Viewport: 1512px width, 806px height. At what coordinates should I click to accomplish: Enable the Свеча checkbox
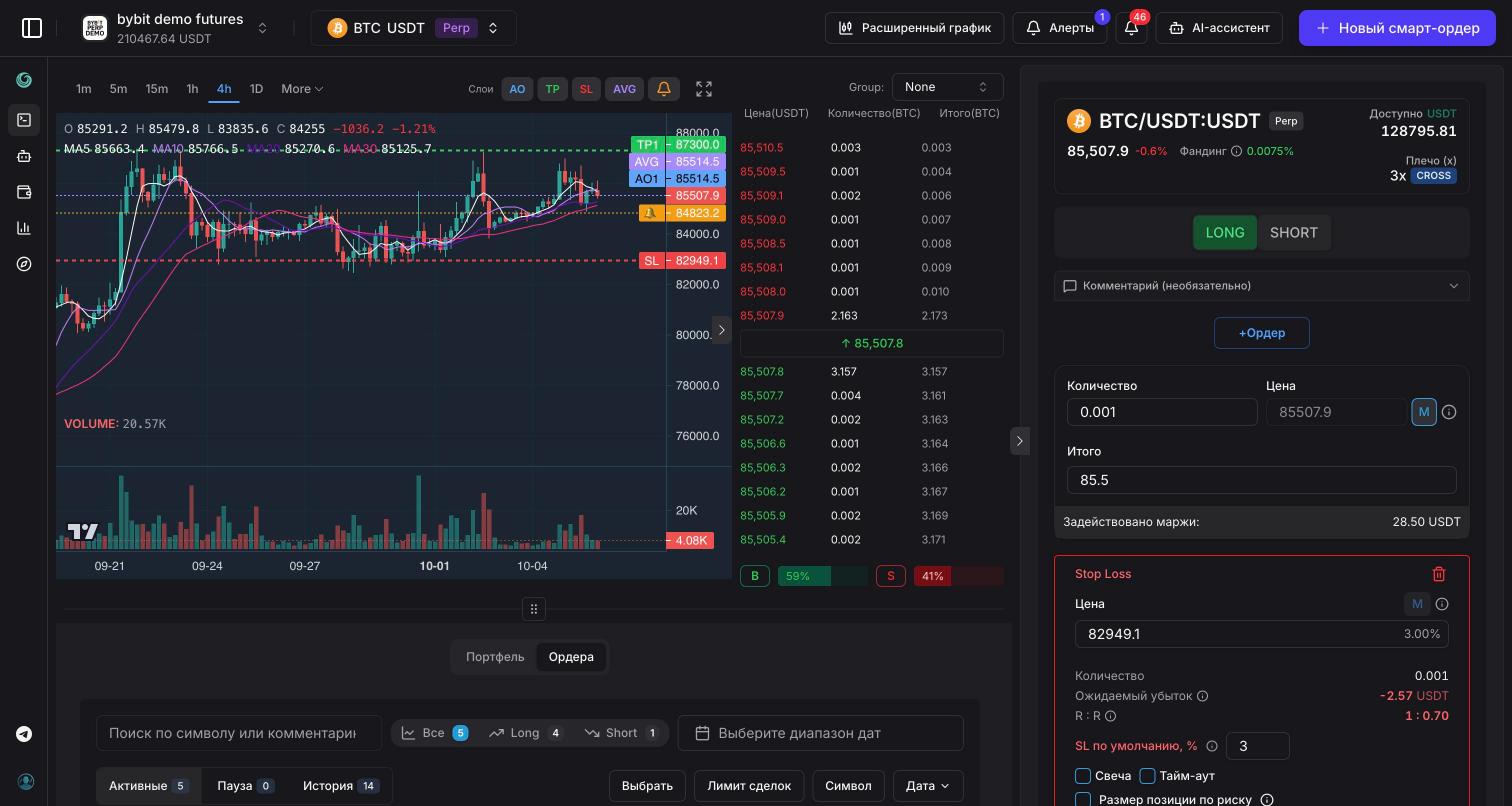(1083, 776)
